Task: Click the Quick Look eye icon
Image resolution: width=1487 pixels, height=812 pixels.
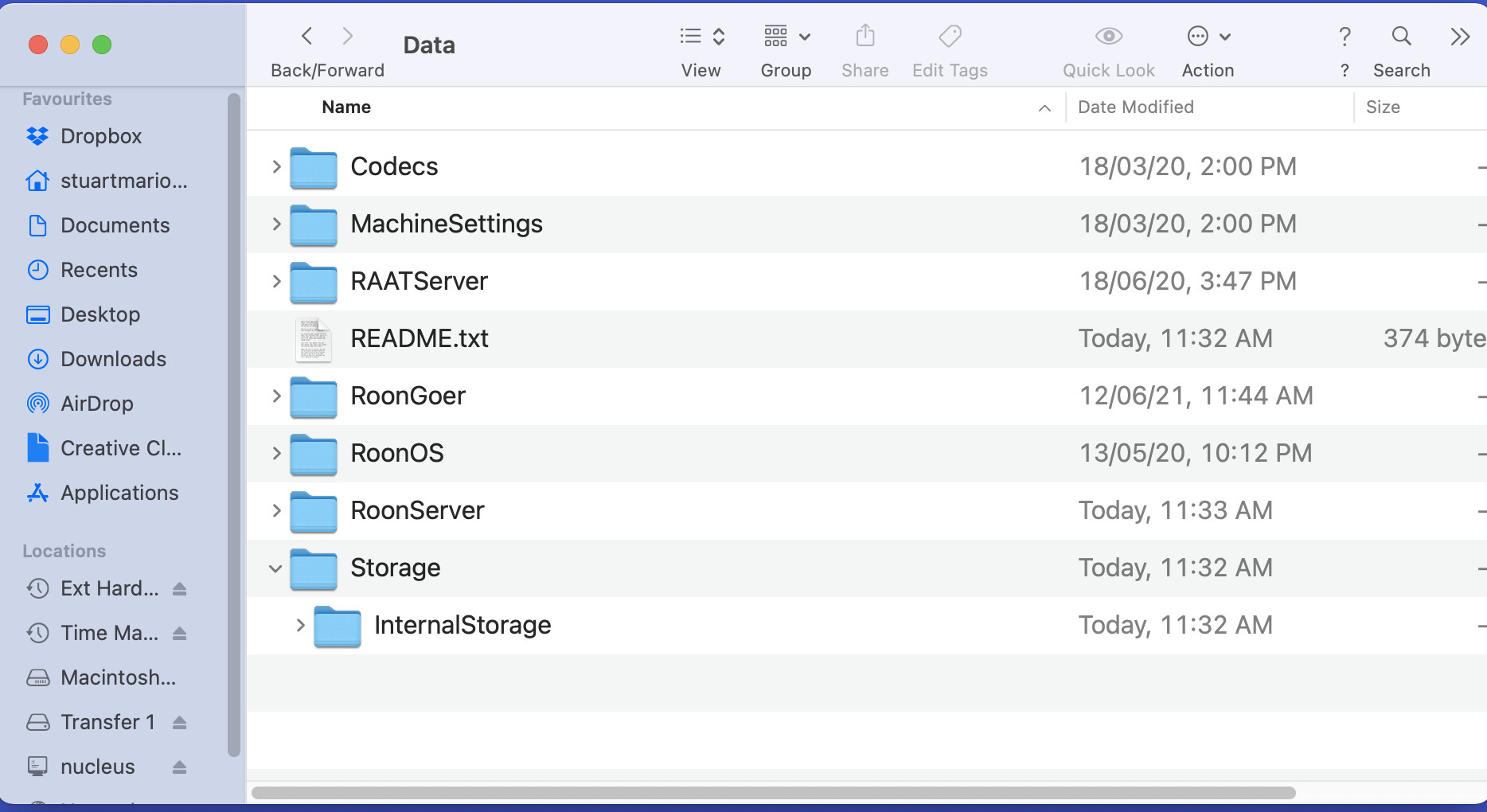Action: click(x=1109, y=36)
